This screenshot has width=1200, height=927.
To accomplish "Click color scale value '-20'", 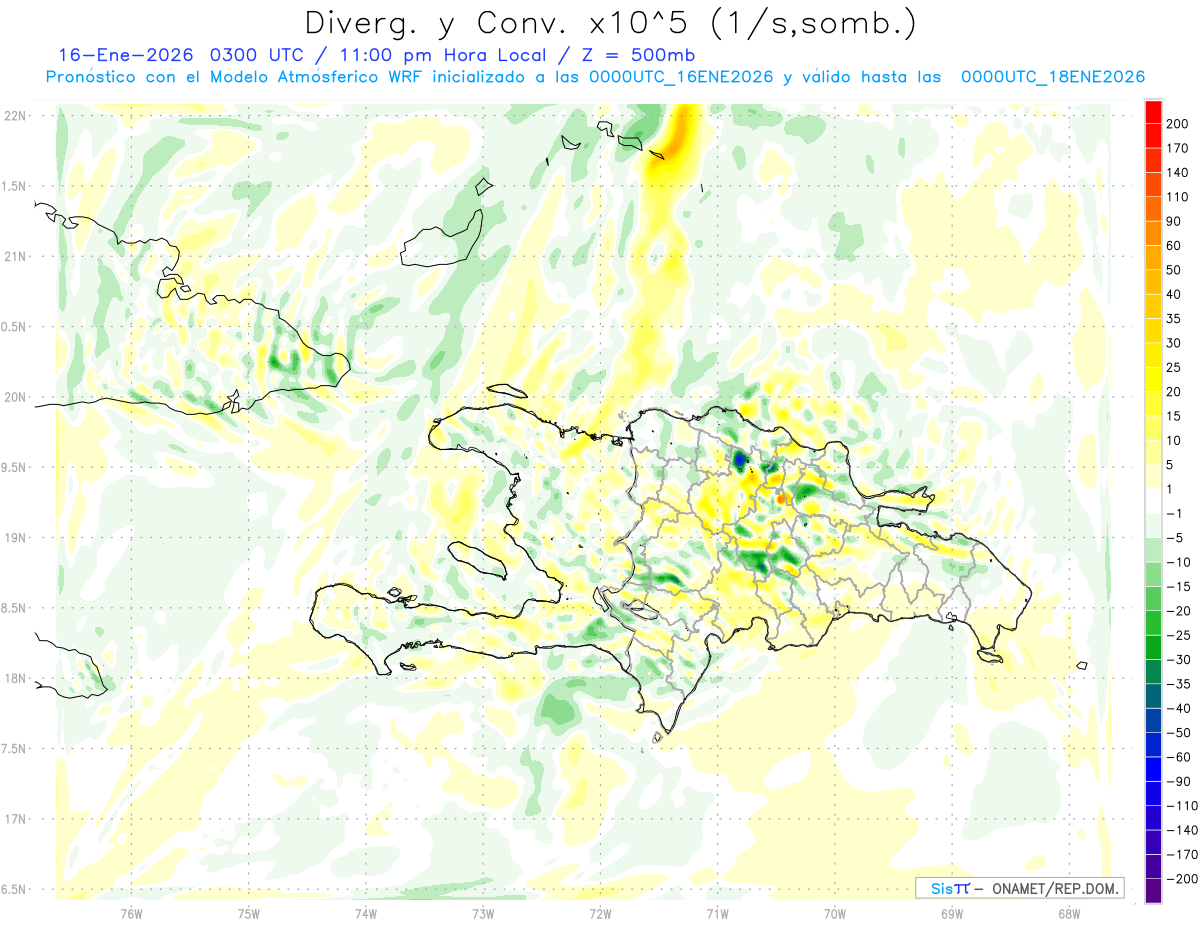I will pyautogui.click(x=1180, y=611).
